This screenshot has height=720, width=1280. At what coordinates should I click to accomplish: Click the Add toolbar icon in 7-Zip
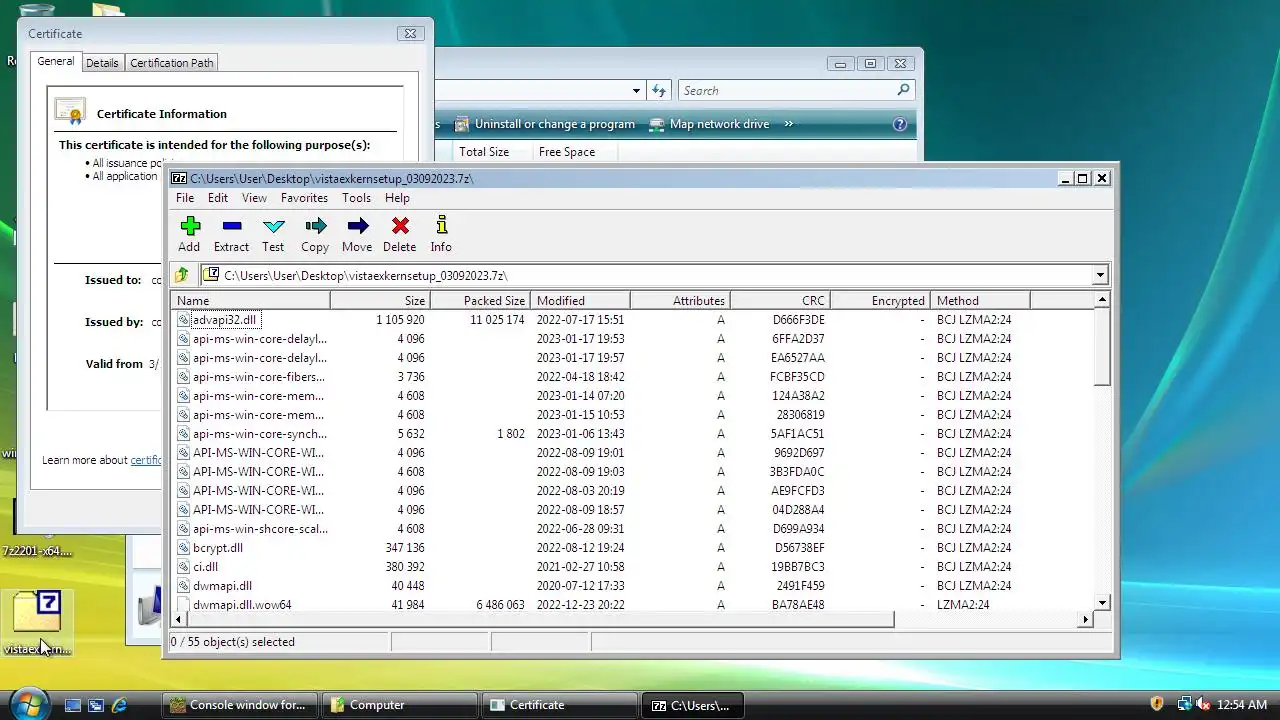(x=189, y=226)
